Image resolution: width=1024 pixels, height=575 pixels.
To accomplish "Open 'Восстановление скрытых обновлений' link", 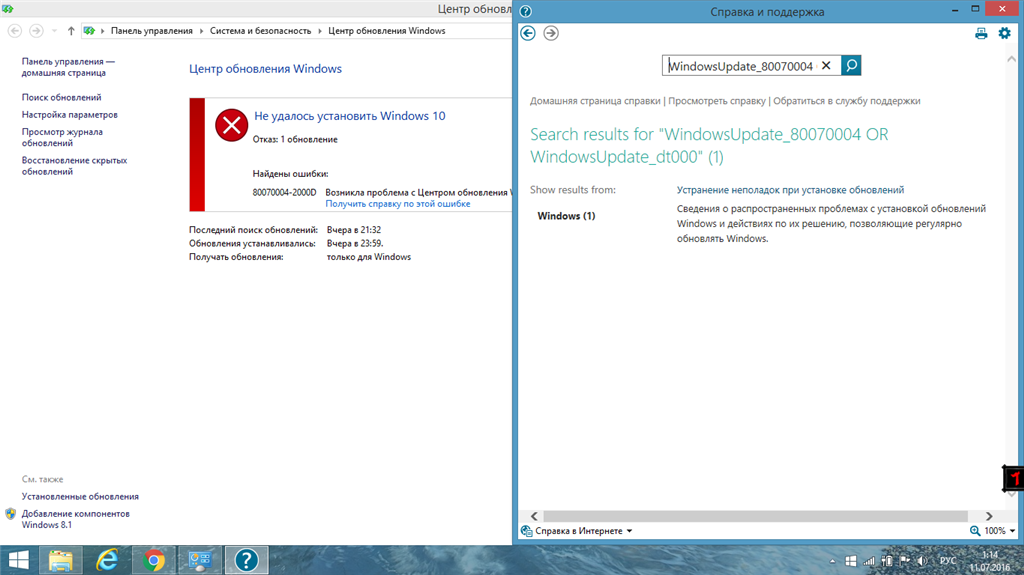I will (x=74, y=166).
